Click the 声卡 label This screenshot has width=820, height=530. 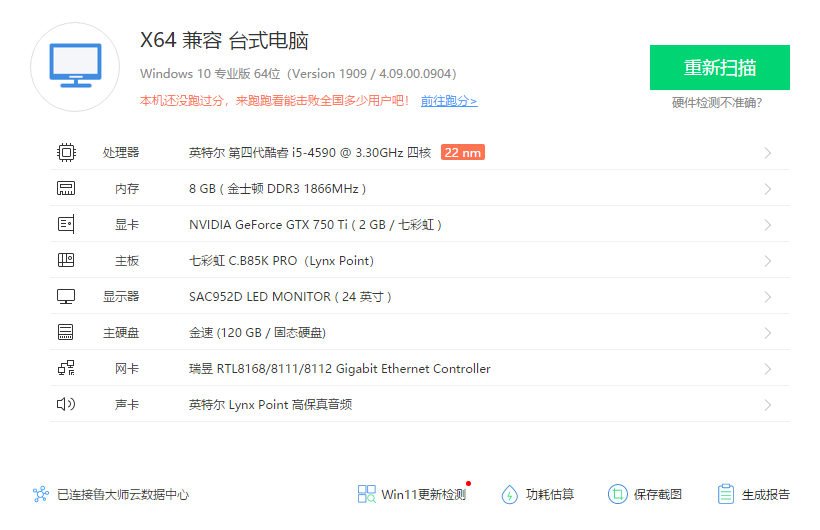(x=127, y=405)
